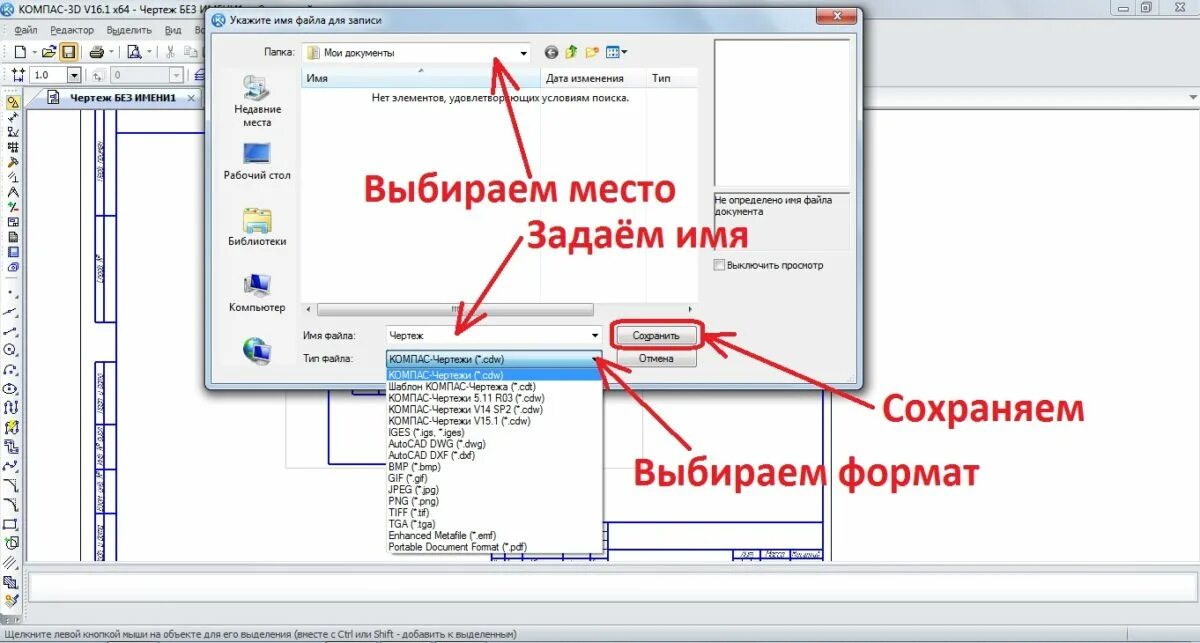
Task: Open the view options icon in save dialog
Action: (613, 52)
